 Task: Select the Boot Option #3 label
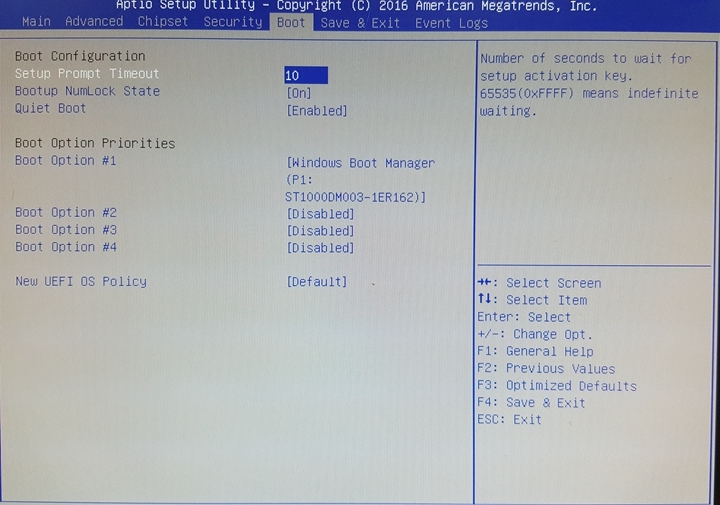(66, 230)
